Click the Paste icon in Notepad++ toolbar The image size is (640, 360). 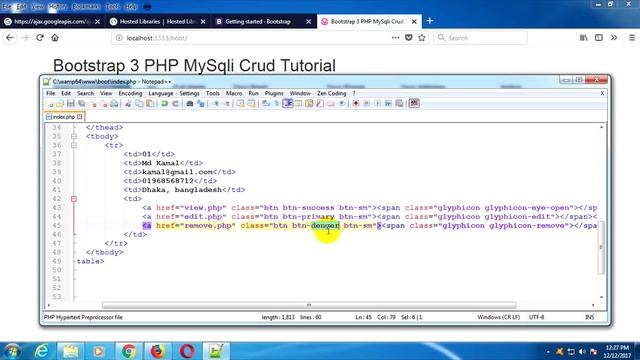(x=150, y=104)
